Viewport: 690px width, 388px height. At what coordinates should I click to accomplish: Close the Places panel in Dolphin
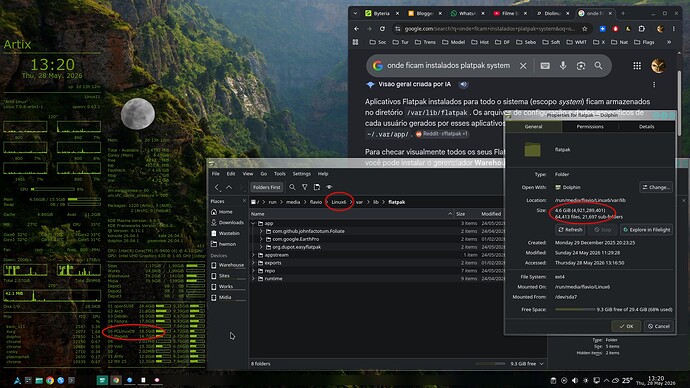(244, 201)
